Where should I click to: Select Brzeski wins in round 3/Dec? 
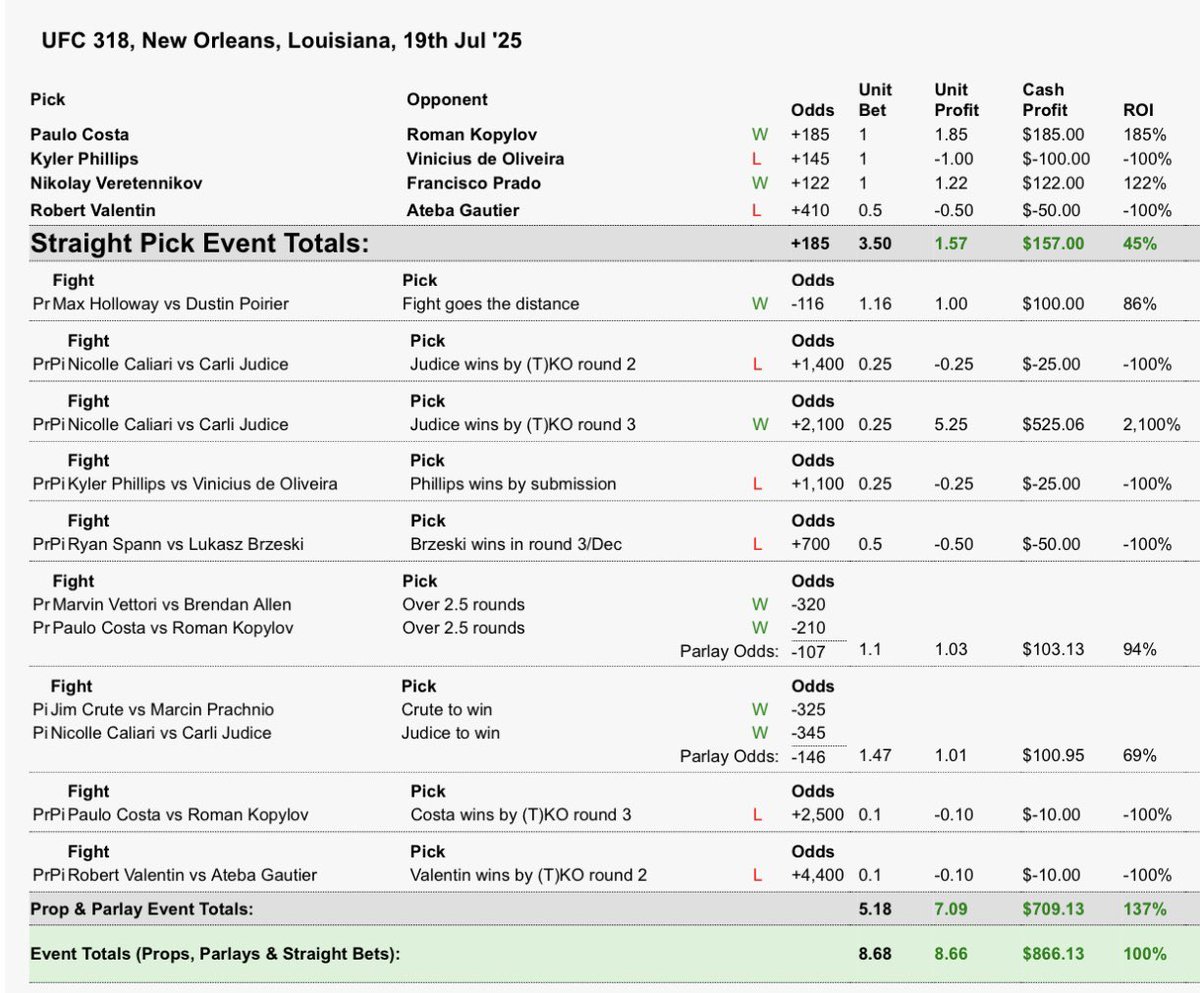click(x=515, y=544)
